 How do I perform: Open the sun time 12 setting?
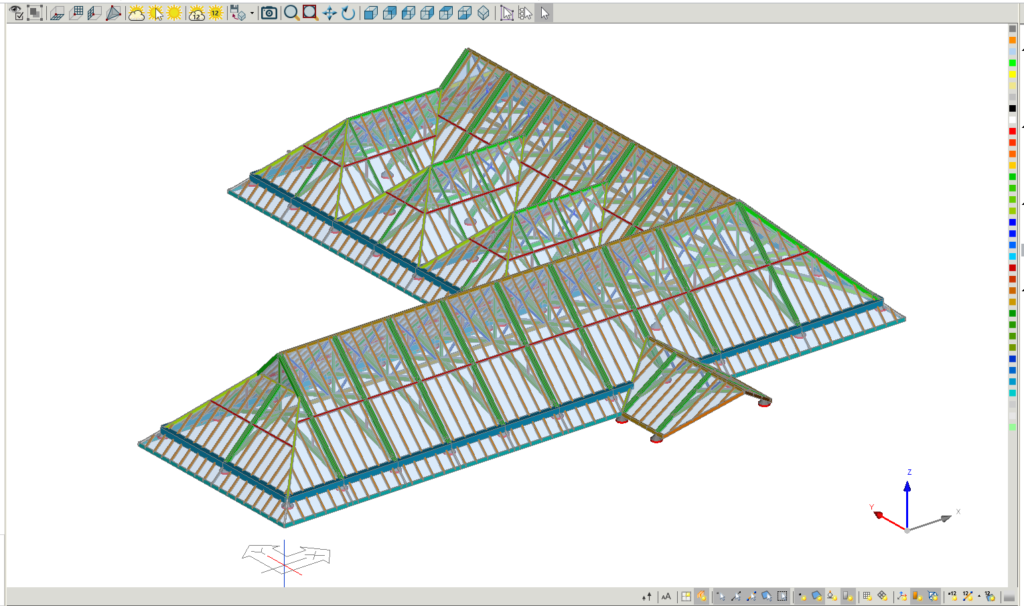tap(215, 13)
